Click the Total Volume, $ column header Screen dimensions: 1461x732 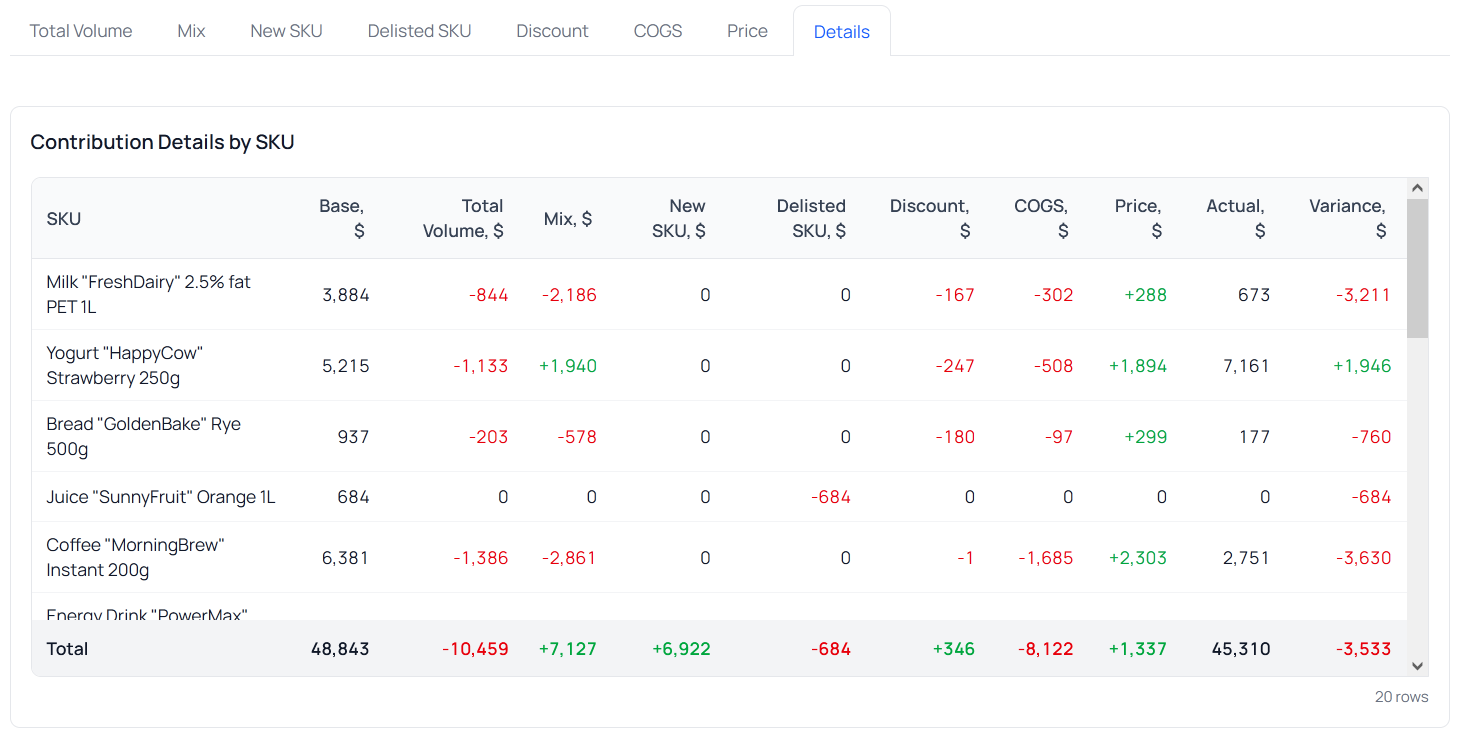coord(464,218)
